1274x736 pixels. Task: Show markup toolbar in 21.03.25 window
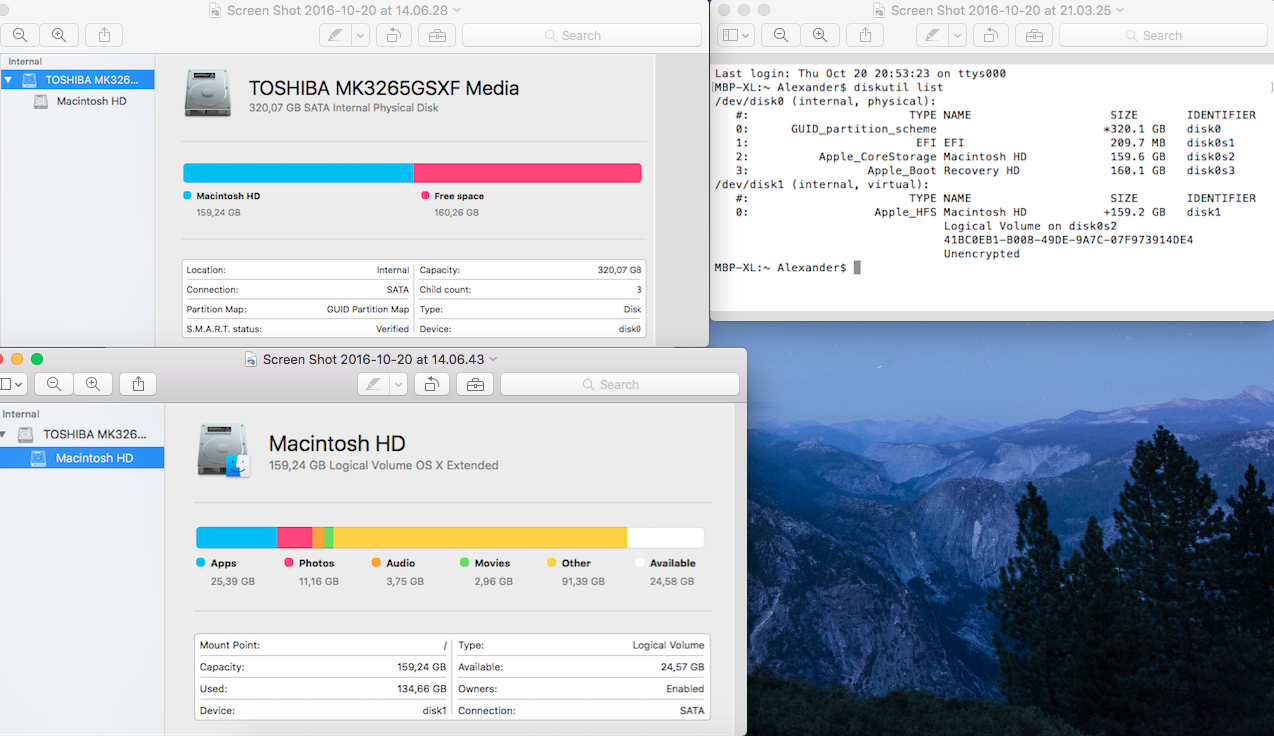point(1034,35)
